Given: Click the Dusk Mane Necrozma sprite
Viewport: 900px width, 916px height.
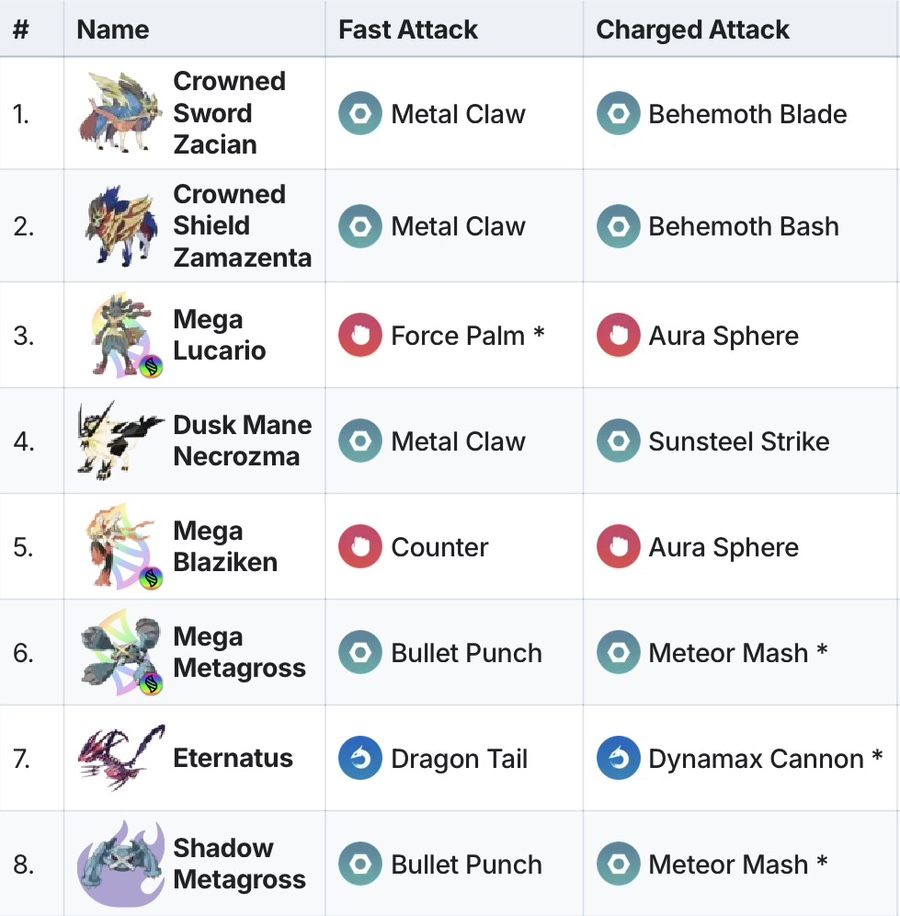Looking at the screenshot, I should (x=120, y=441).
